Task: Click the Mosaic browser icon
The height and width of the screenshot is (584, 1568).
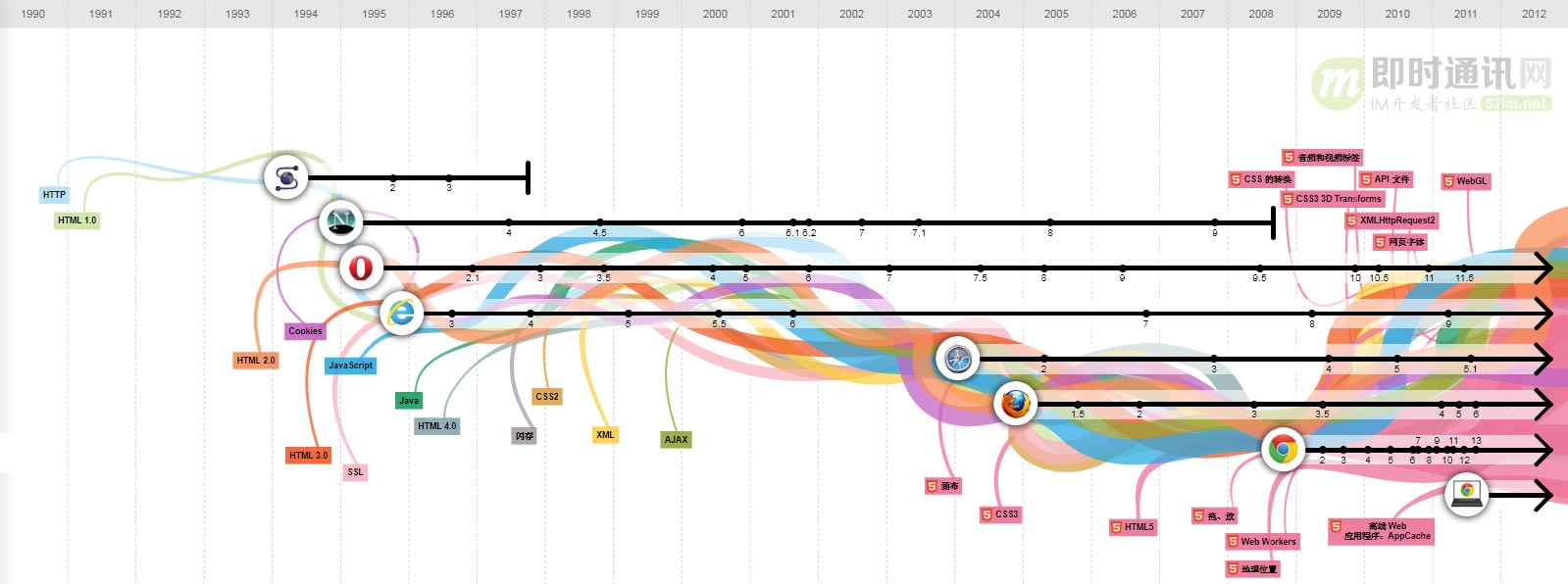Action: (286, 178)
